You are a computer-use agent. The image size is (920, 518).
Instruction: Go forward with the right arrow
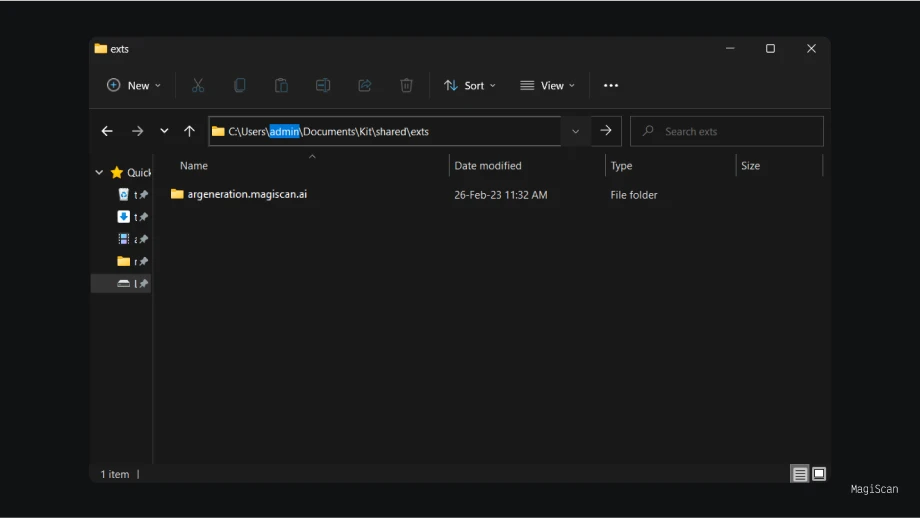[x=137, y=131]
